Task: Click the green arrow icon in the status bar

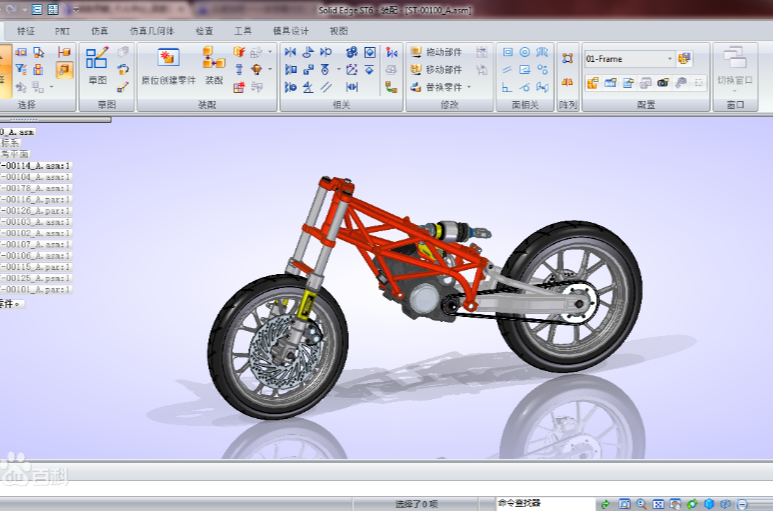Action: [x=605, y=504]
